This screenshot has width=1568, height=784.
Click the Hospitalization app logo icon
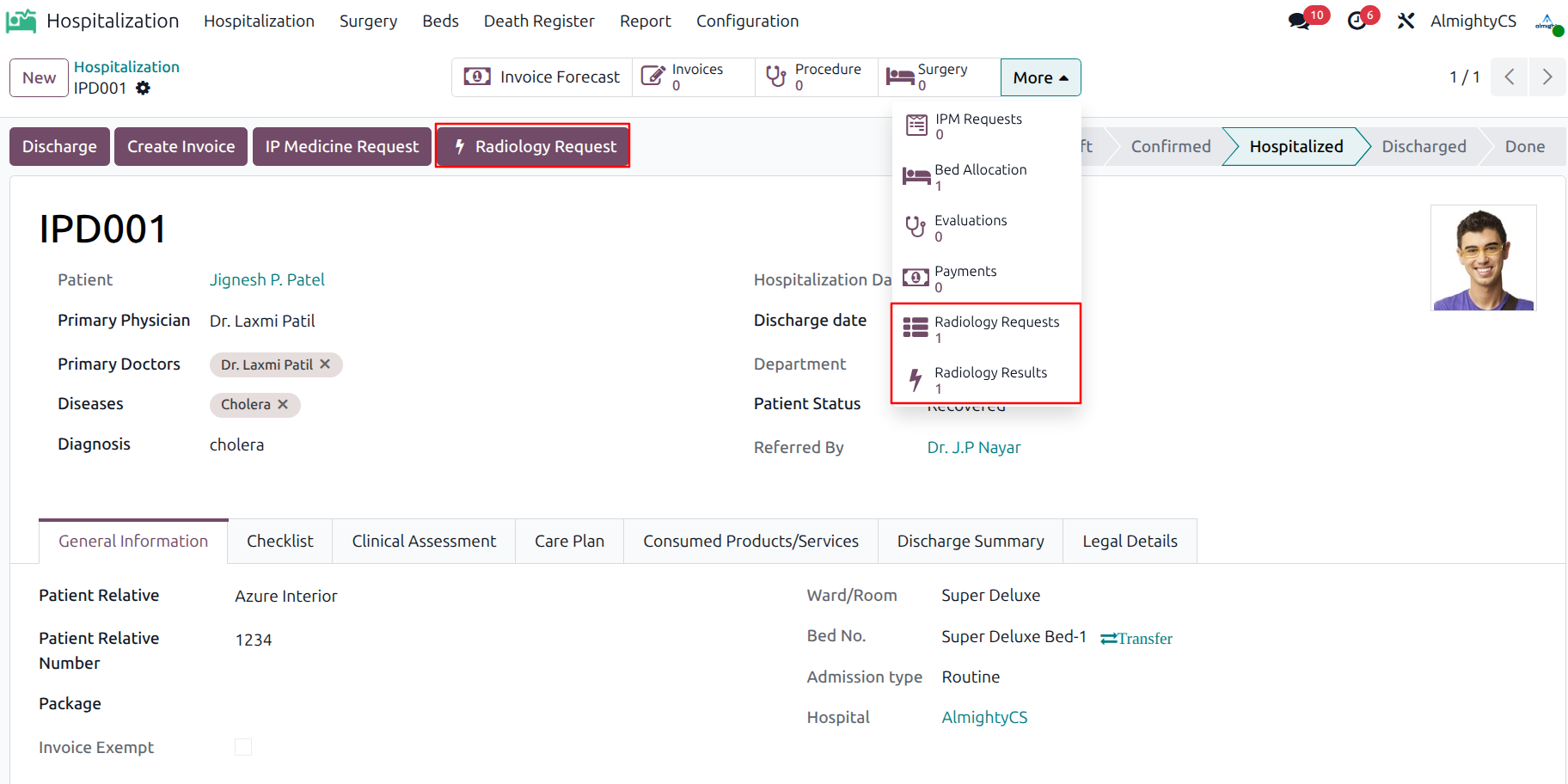(21, 21)
